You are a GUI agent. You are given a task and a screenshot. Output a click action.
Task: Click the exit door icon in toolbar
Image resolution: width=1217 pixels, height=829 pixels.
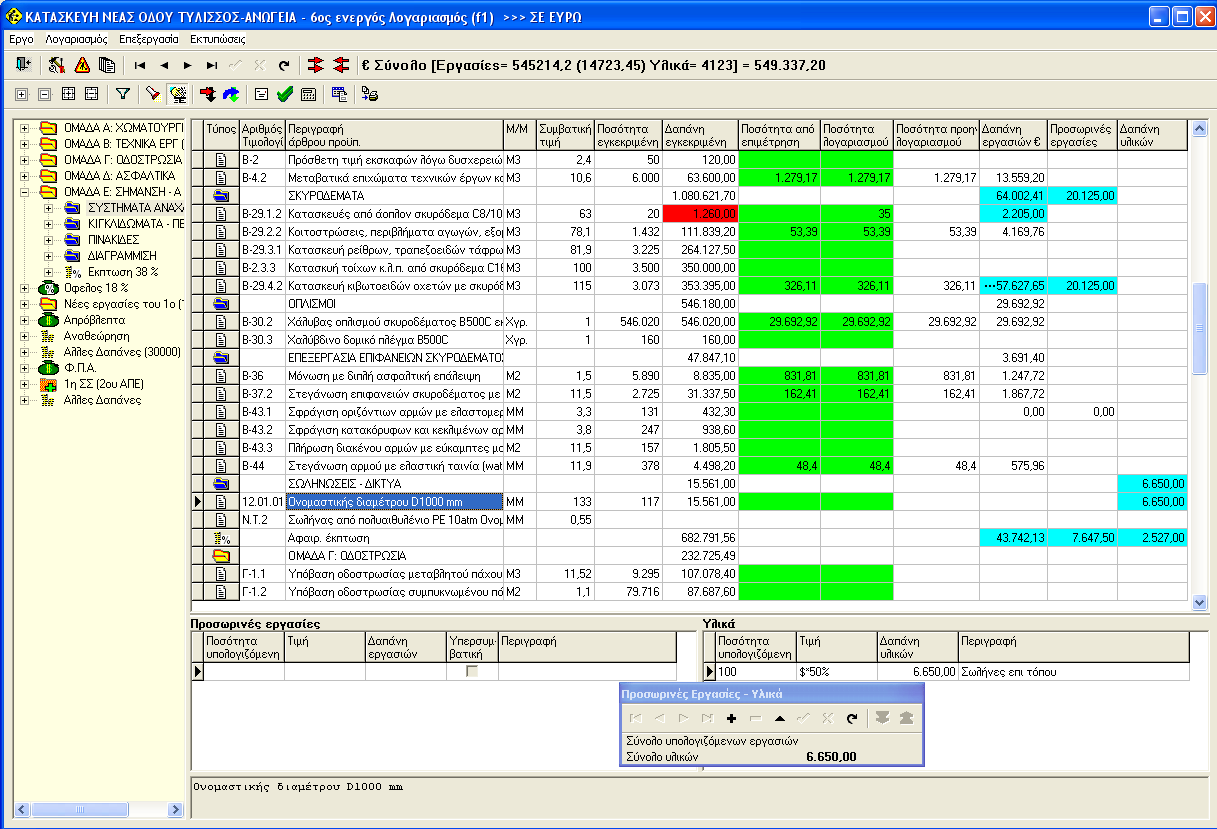point(22,65)
